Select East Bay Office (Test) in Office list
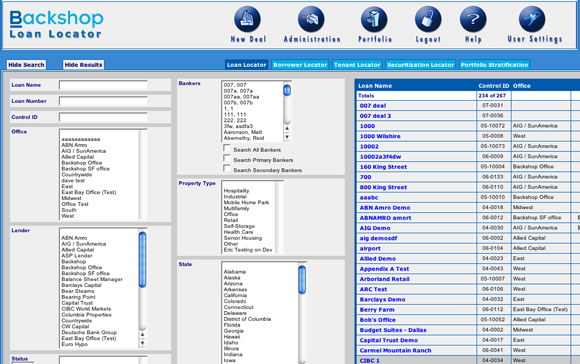The width and height of the screenshot is (580, 364). (x=89, y=192)
